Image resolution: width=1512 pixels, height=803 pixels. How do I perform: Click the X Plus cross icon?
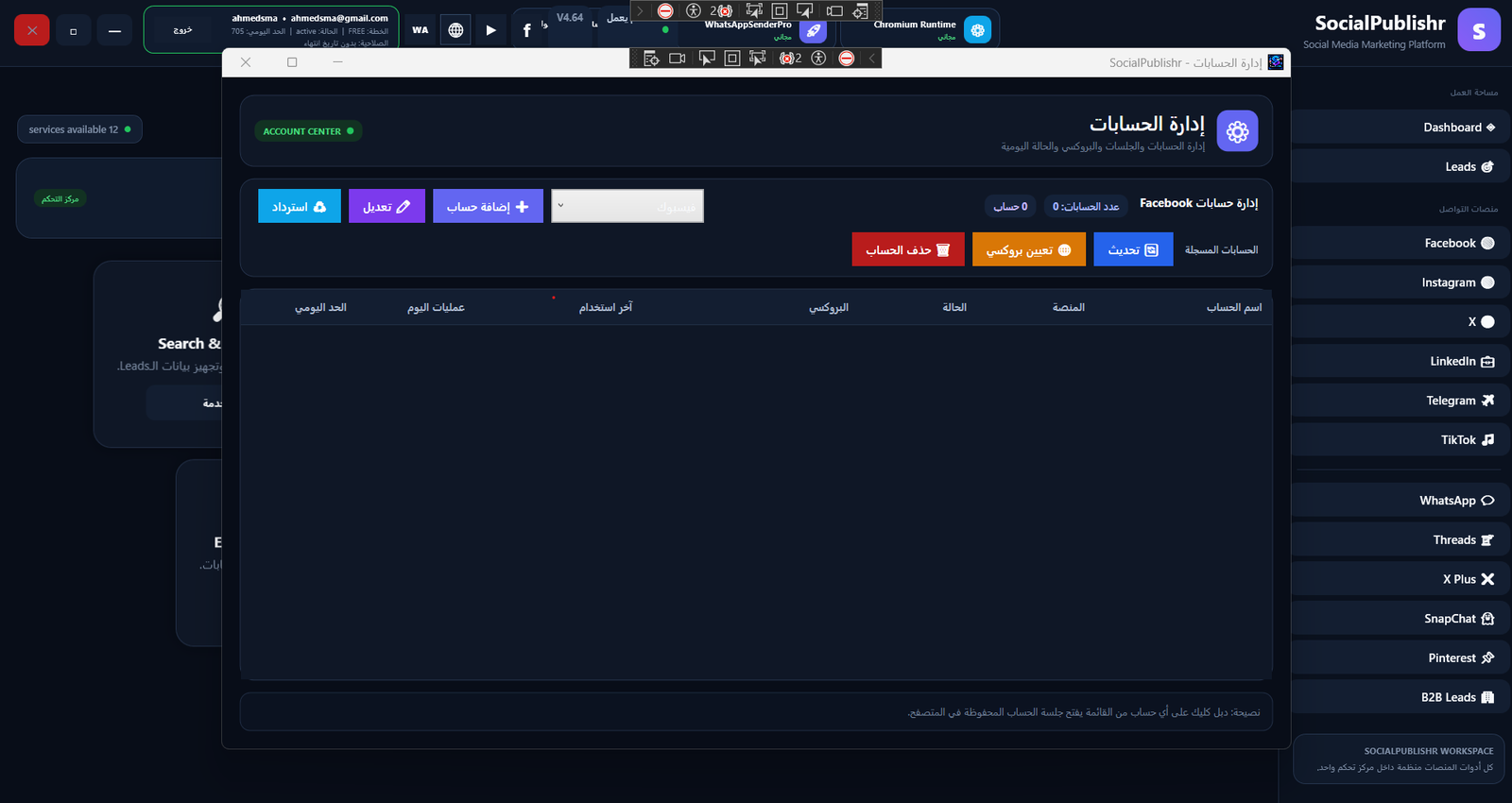(x=1487, y=579)
